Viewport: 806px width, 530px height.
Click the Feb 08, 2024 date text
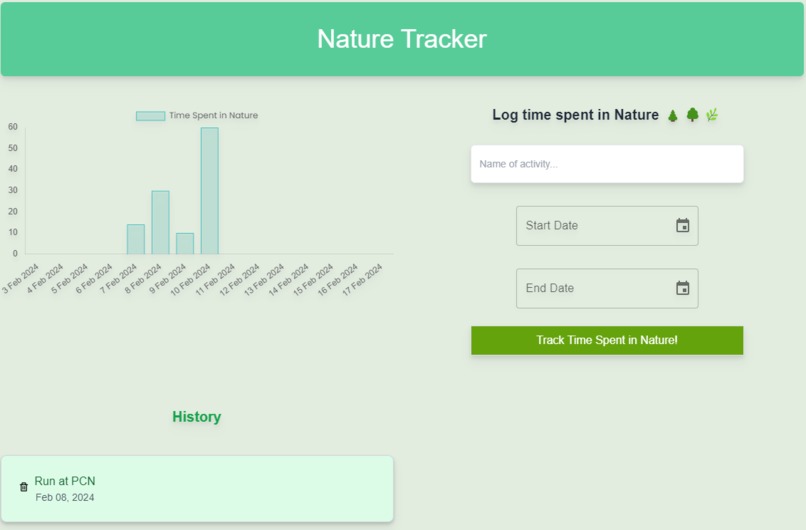click(65, 497)
